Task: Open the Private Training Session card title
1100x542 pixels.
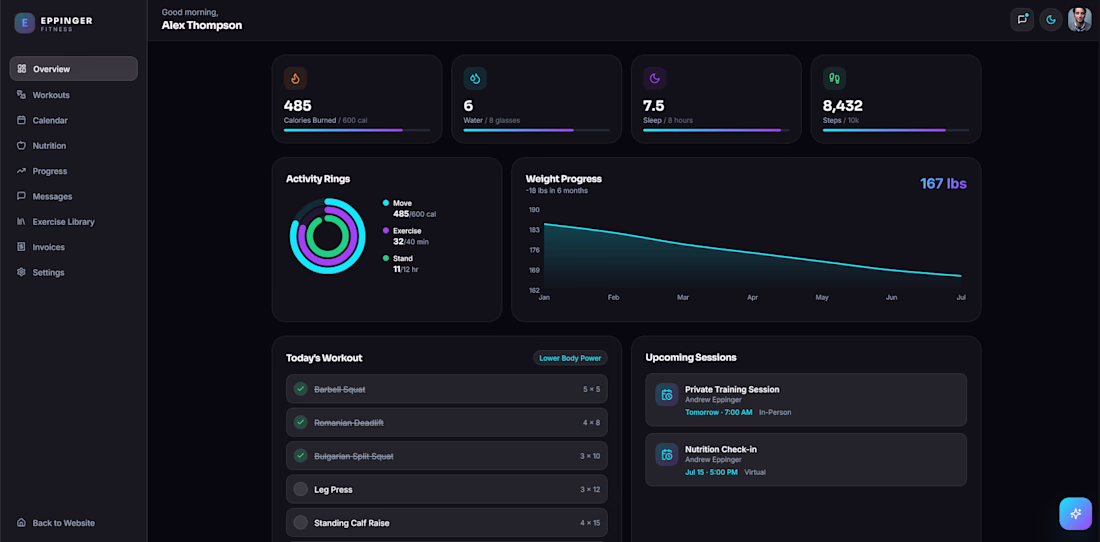Action: click(x=732, y=389)
